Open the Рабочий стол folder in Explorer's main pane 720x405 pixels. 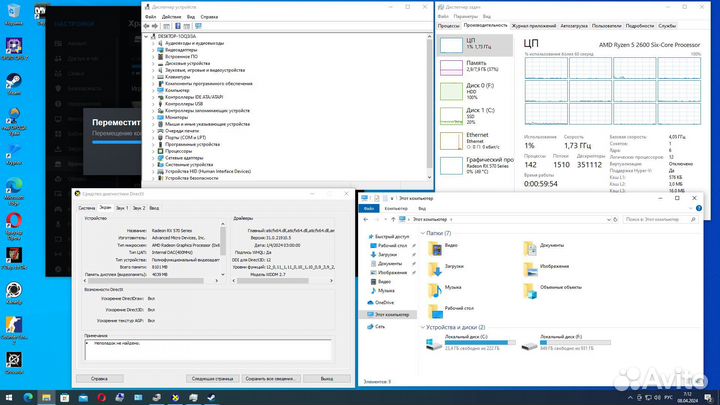pyautogui.click(x=451, y=311)
